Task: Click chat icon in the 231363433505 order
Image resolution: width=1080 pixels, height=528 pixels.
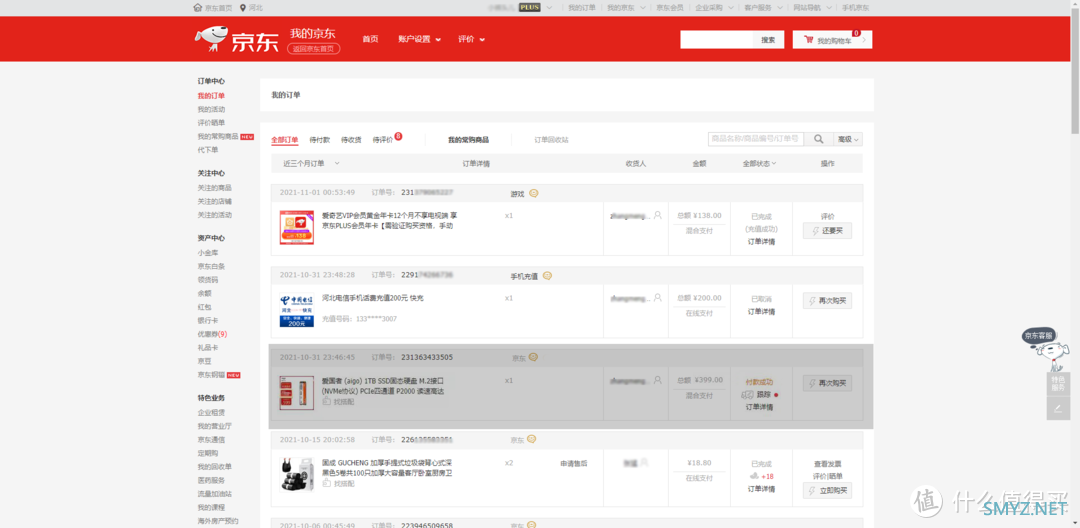Action: click(533, 357)
